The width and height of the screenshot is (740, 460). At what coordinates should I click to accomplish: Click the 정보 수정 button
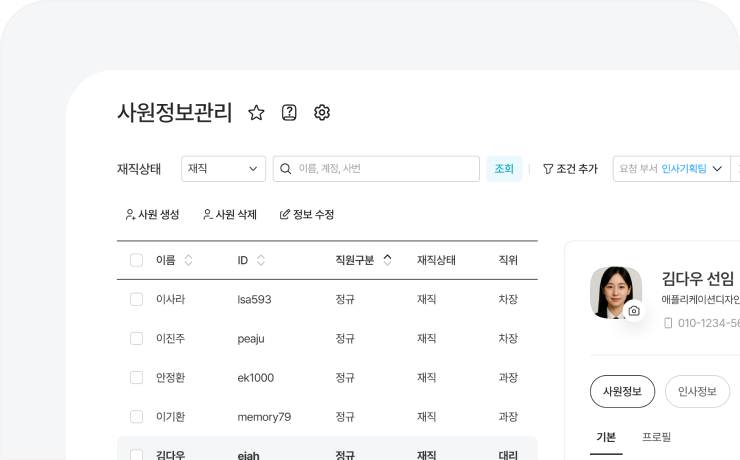(x=307, y=215)
